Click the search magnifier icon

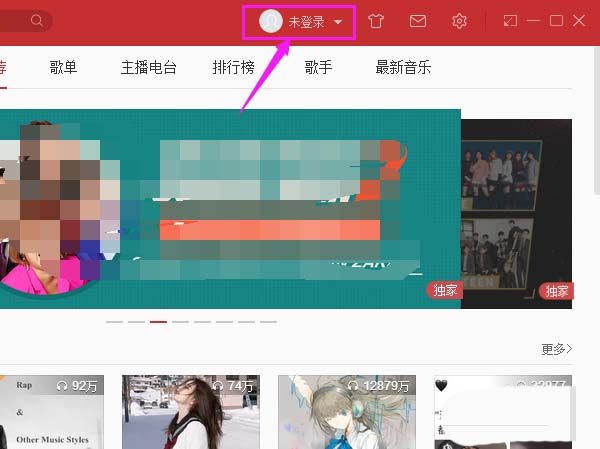(x=37, y=20)
